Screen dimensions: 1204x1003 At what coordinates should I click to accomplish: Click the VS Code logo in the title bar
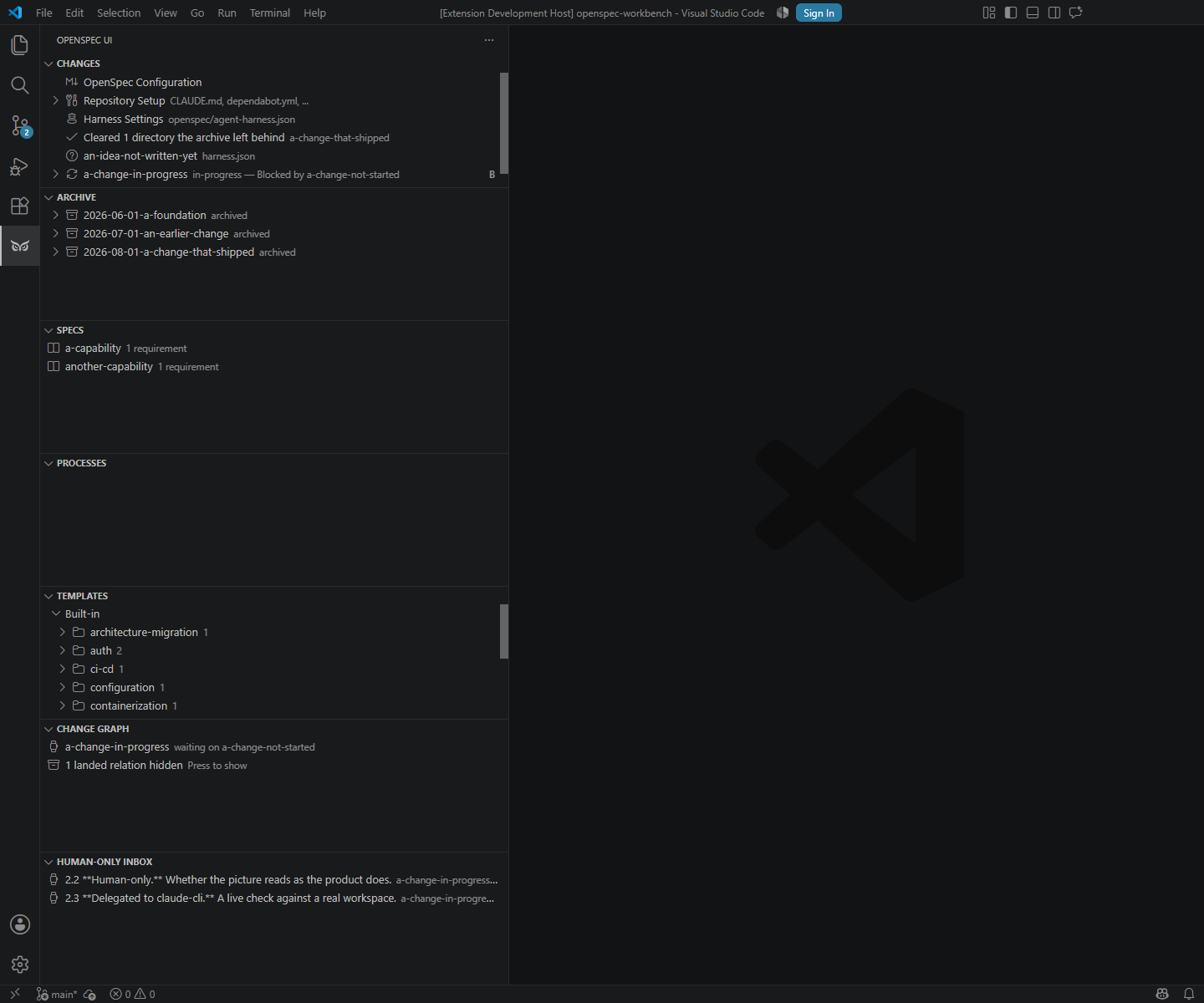pyautogui.click(x=15, y=13)
